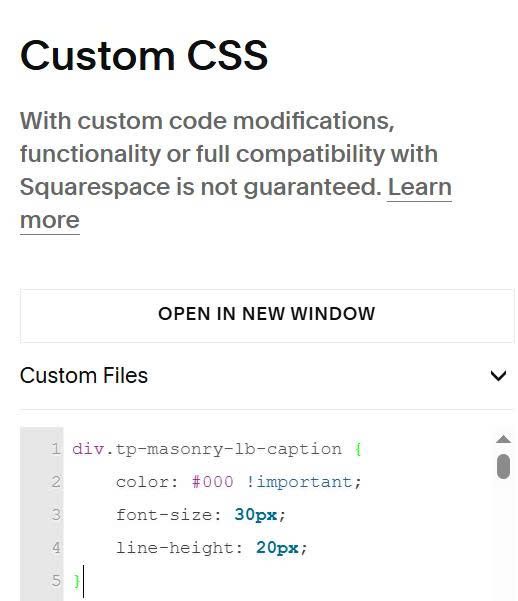This screenshot has height=601, width=518.
Task: Click the Custom Files section label
Action: coord(84,375)
